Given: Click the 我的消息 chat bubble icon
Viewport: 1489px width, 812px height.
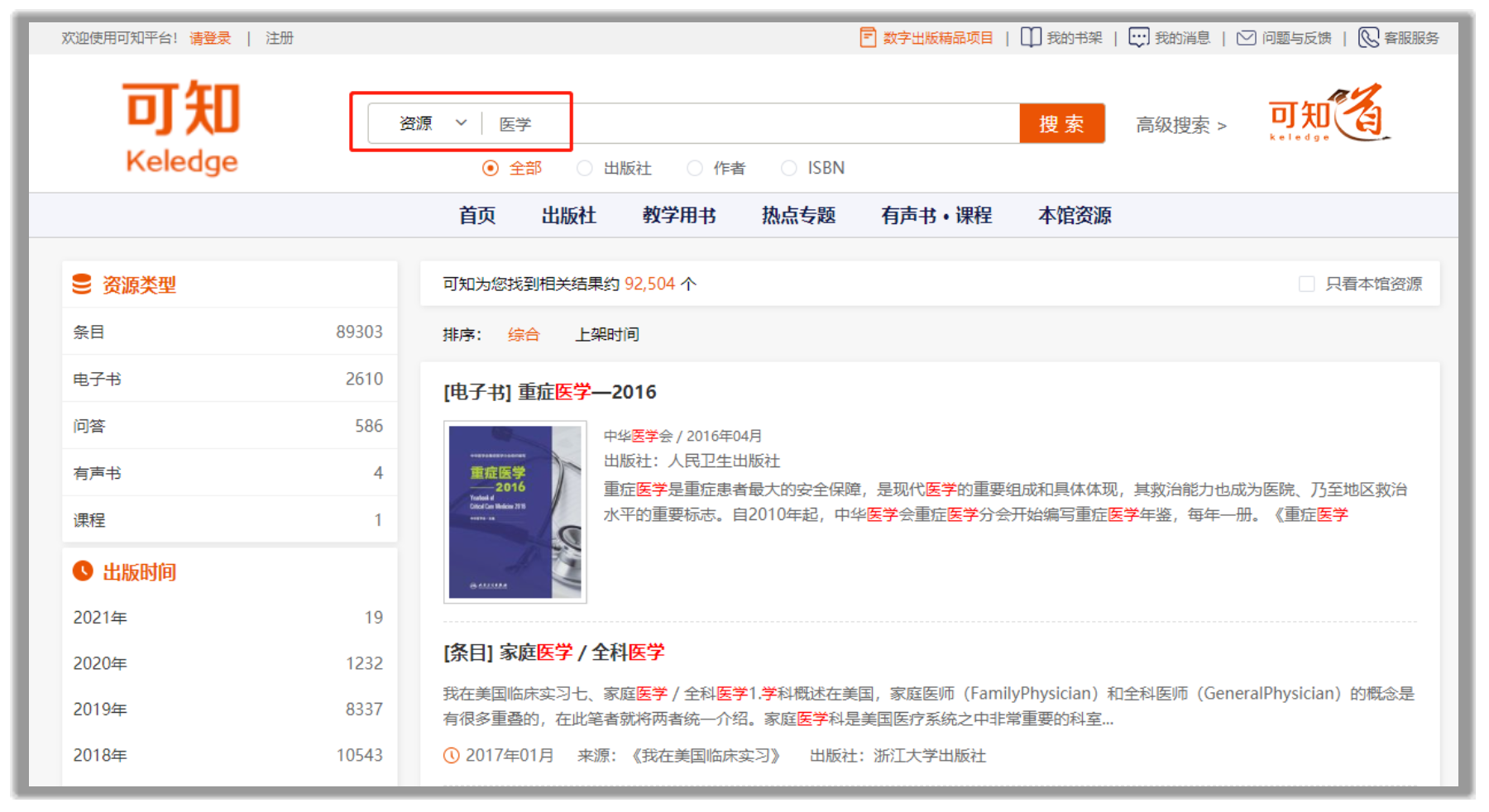Looking at the screenshot, I should click(x=1139, y=37).
